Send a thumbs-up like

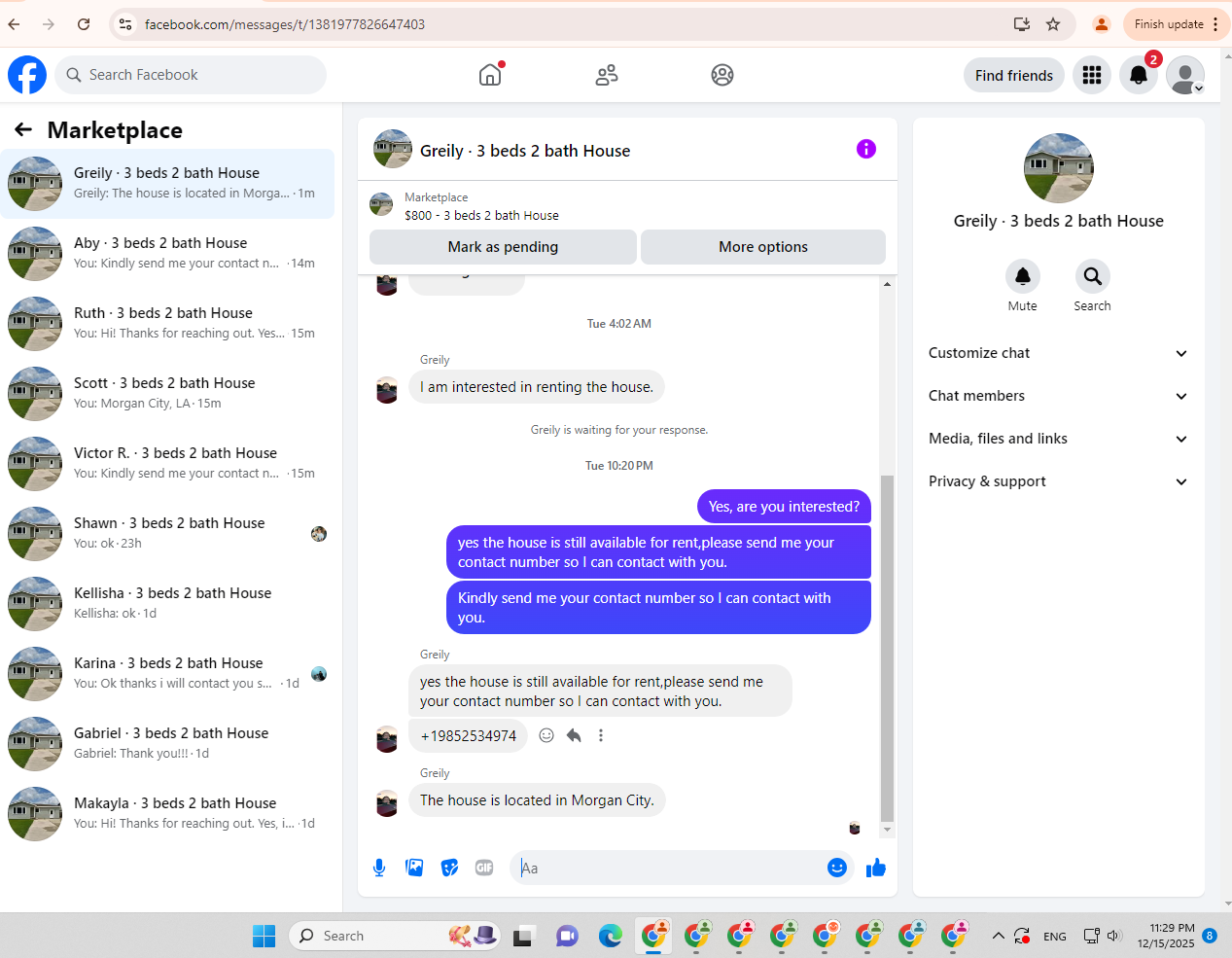point(876,868)
